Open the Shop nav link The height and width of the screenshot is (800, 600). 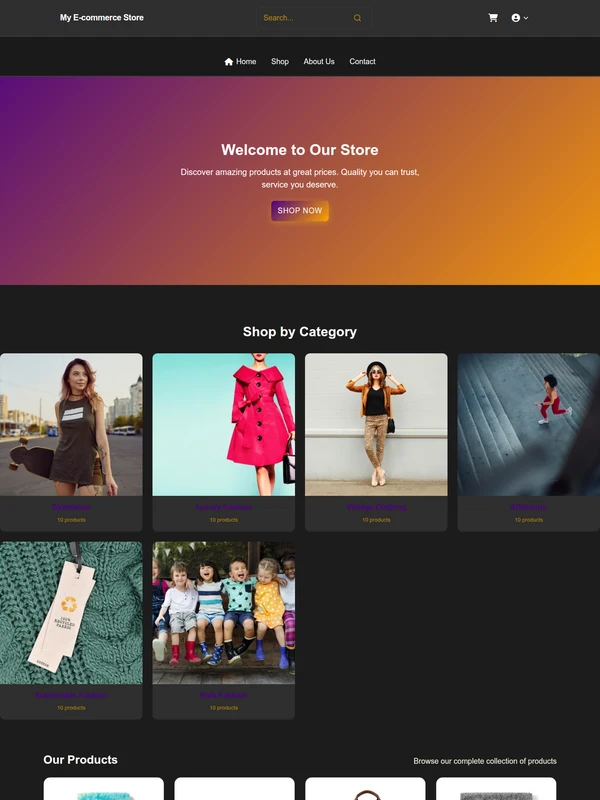tap(280, 61)
